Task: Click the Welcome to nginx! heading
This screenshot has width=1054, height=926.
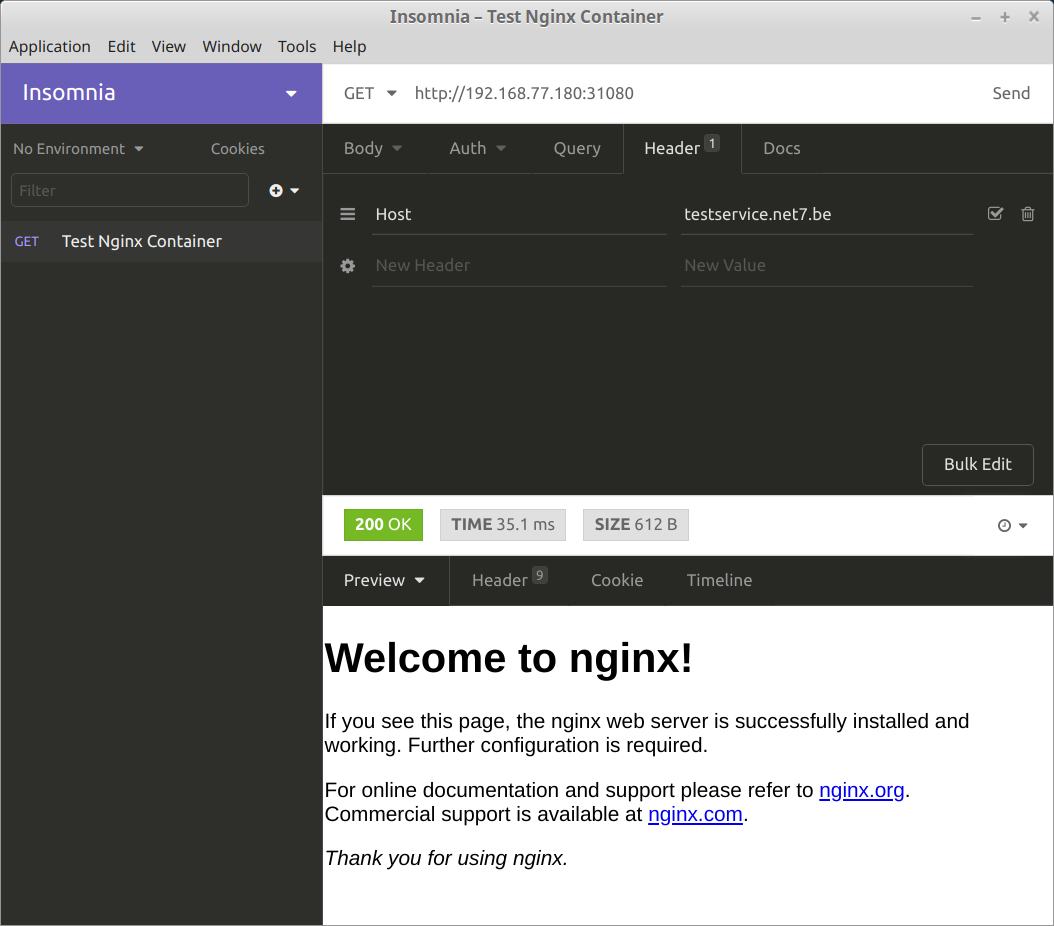Action: (508, 658)
